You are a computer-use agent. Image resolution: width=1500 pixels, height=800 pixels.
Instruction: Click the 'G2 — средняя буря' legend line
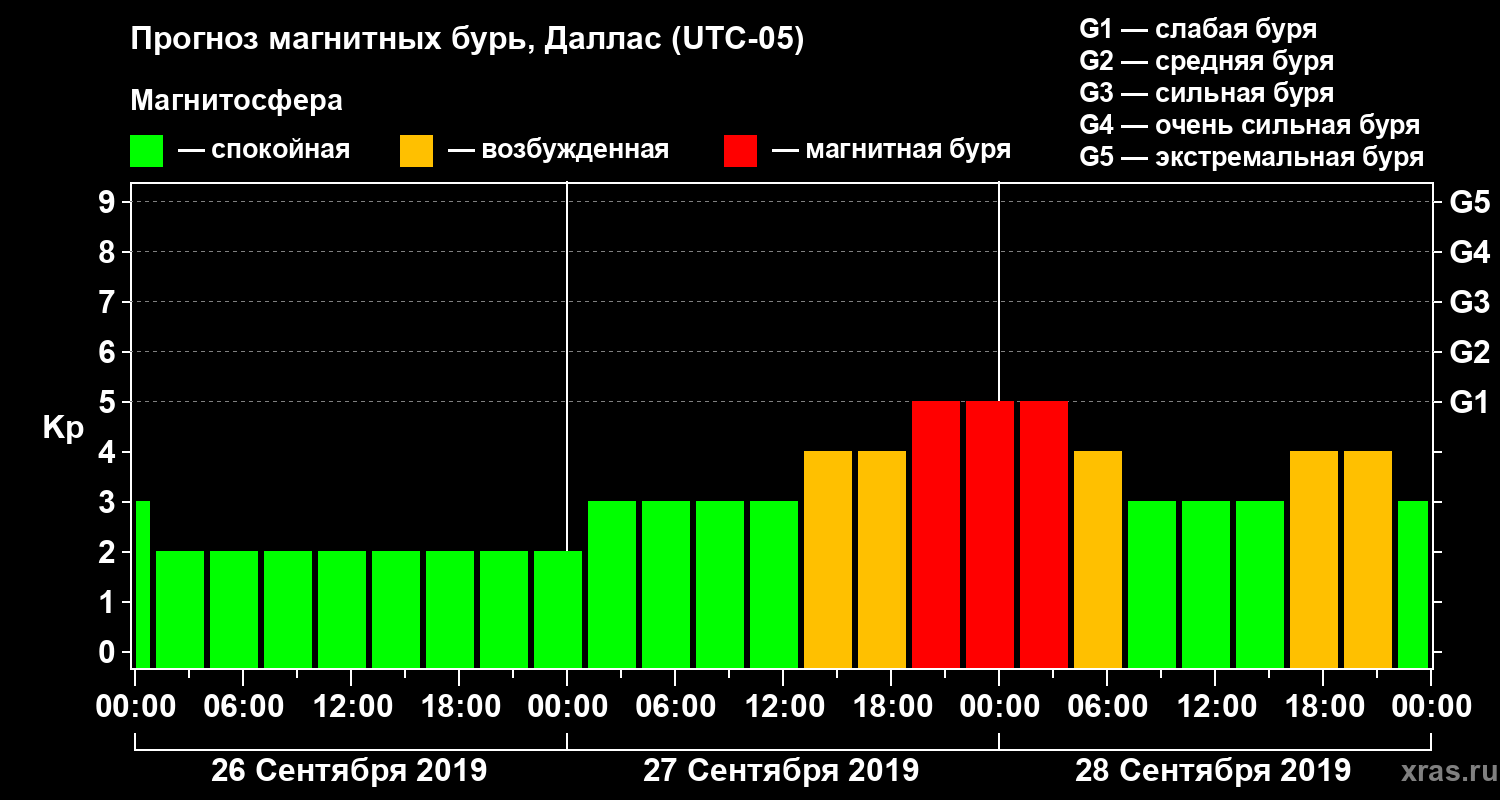click(1206, 61)
